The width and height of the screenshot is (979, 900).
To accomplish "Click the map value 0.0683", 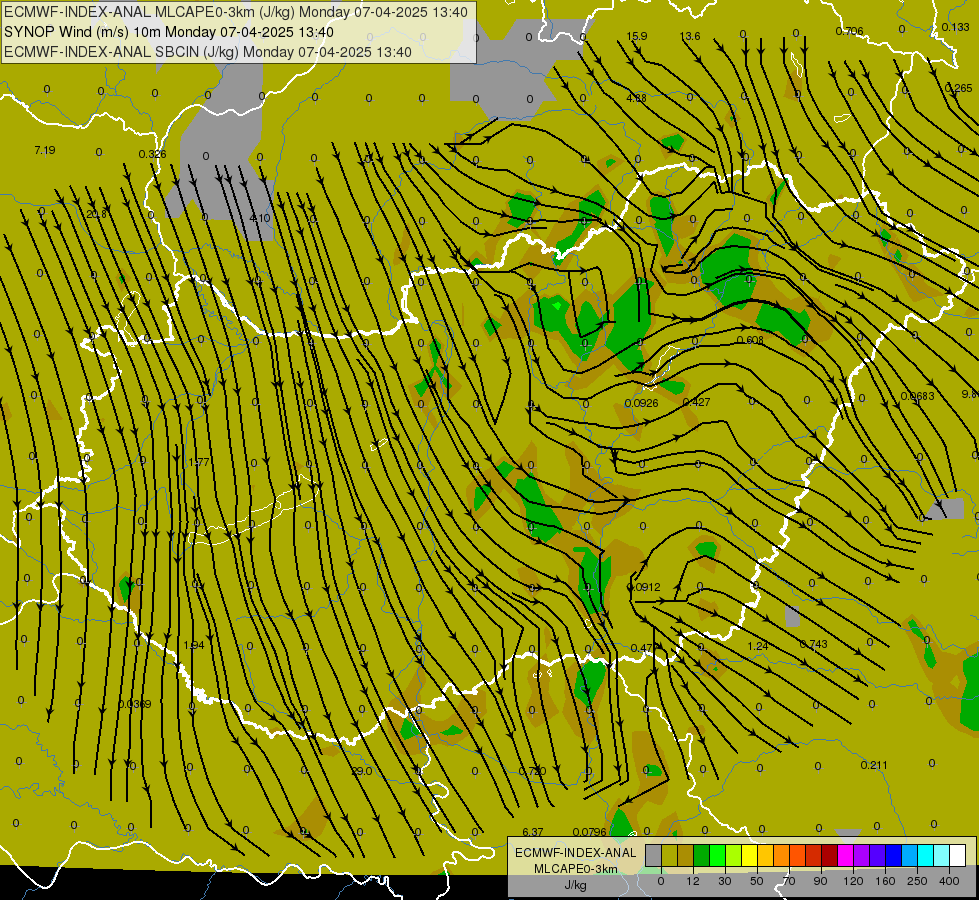I will pos(917,397).
